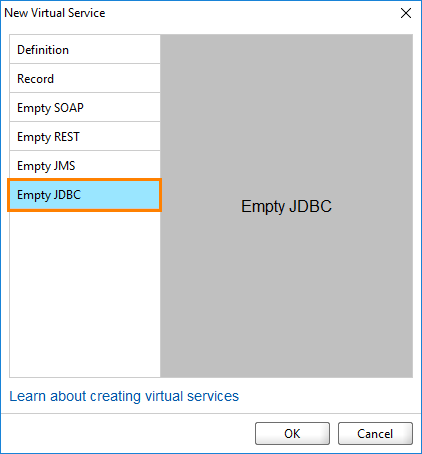Choose the Record virtual service type
Viewport: 422px width, 454px height.
[x=85, y=78]
